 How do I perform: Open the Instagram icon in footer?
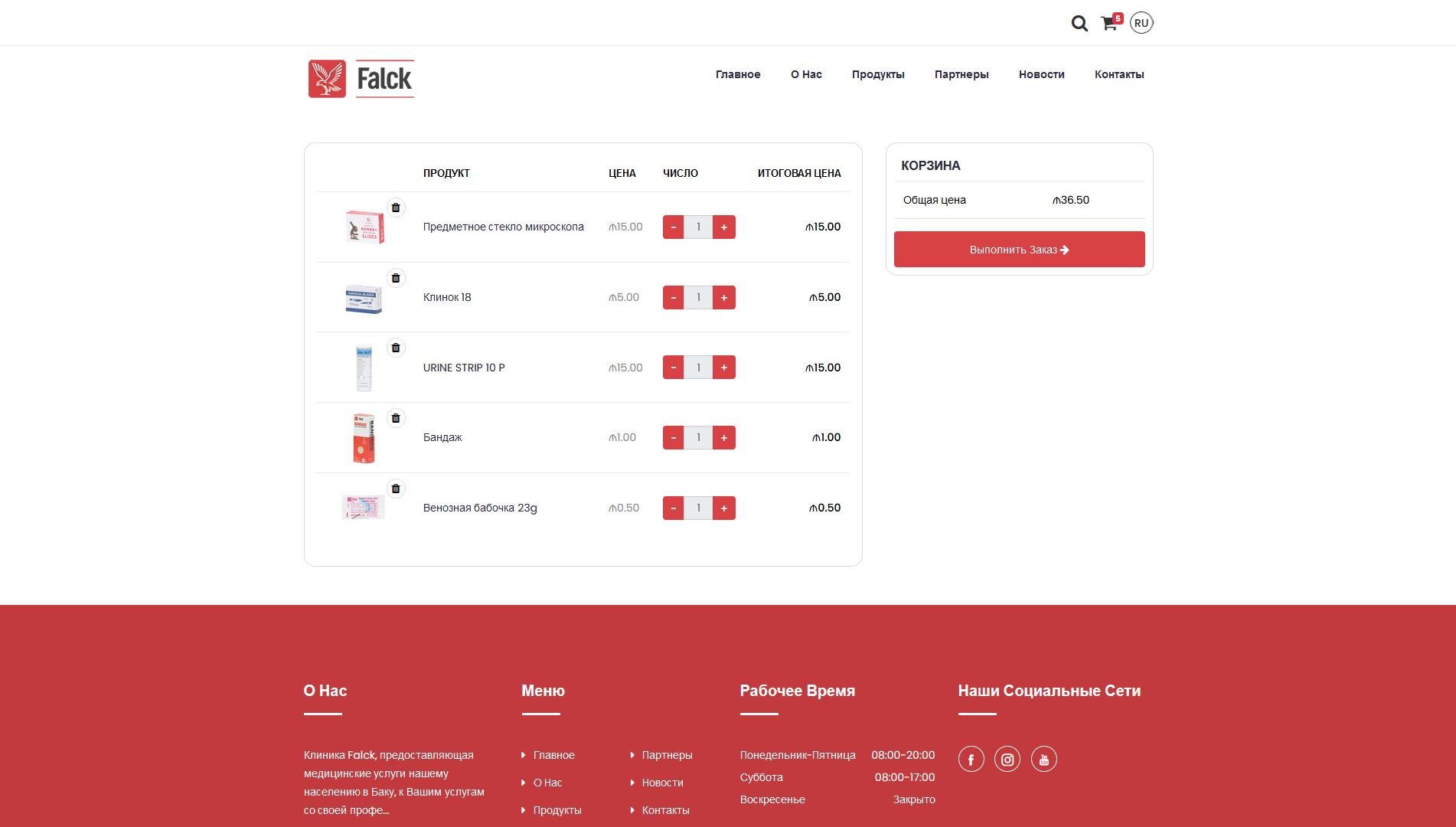[1007, 759]
